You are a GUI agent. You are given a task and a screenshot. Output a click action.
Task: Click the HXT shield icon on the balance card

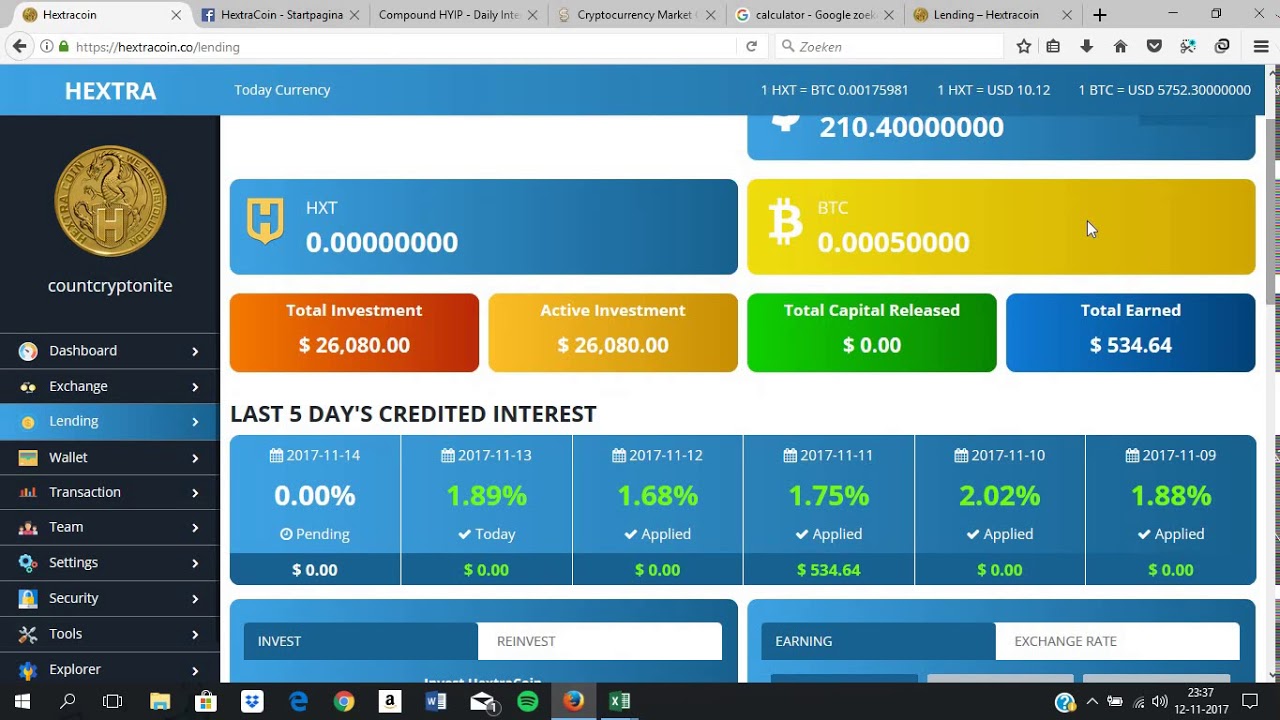(x=265, y=222)
